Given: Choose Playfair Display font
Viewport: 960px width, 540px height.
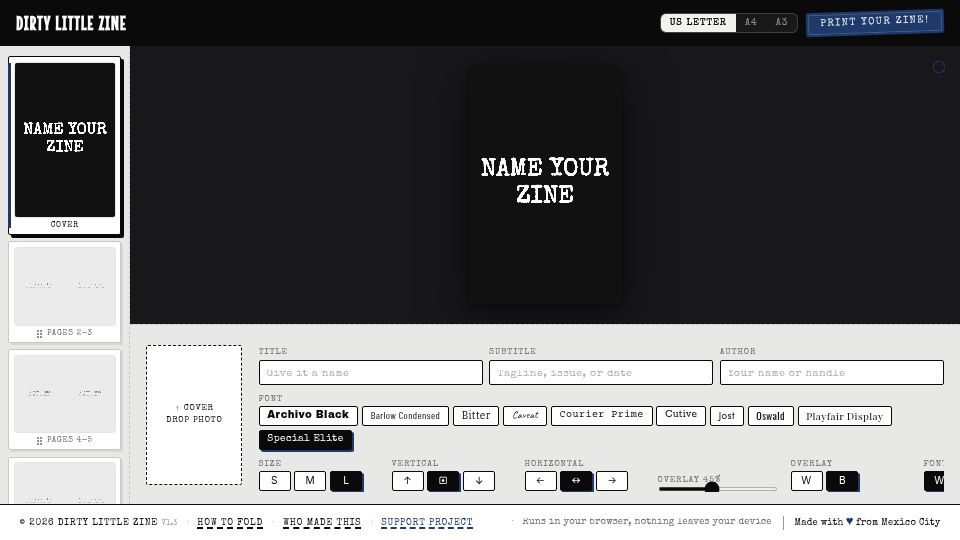Looking at the screenshot, I should 844,416.
